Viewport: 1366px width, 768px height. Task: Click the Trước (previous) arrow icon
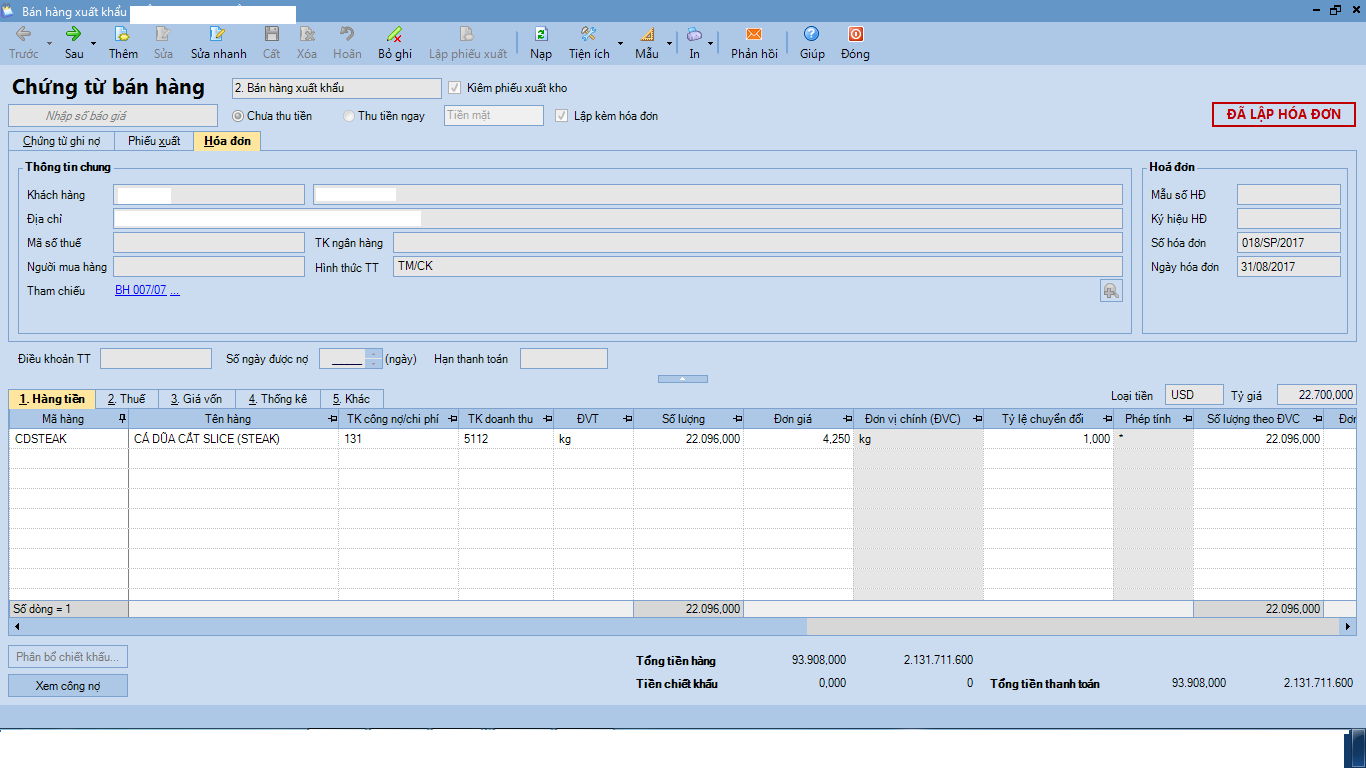pos(23,34)
